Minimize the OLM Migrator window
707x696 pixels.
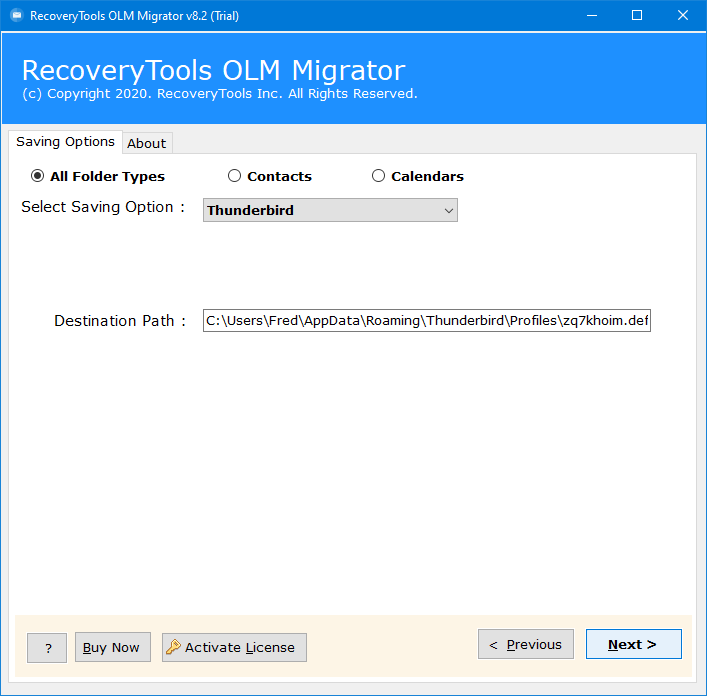pos(592,15)
